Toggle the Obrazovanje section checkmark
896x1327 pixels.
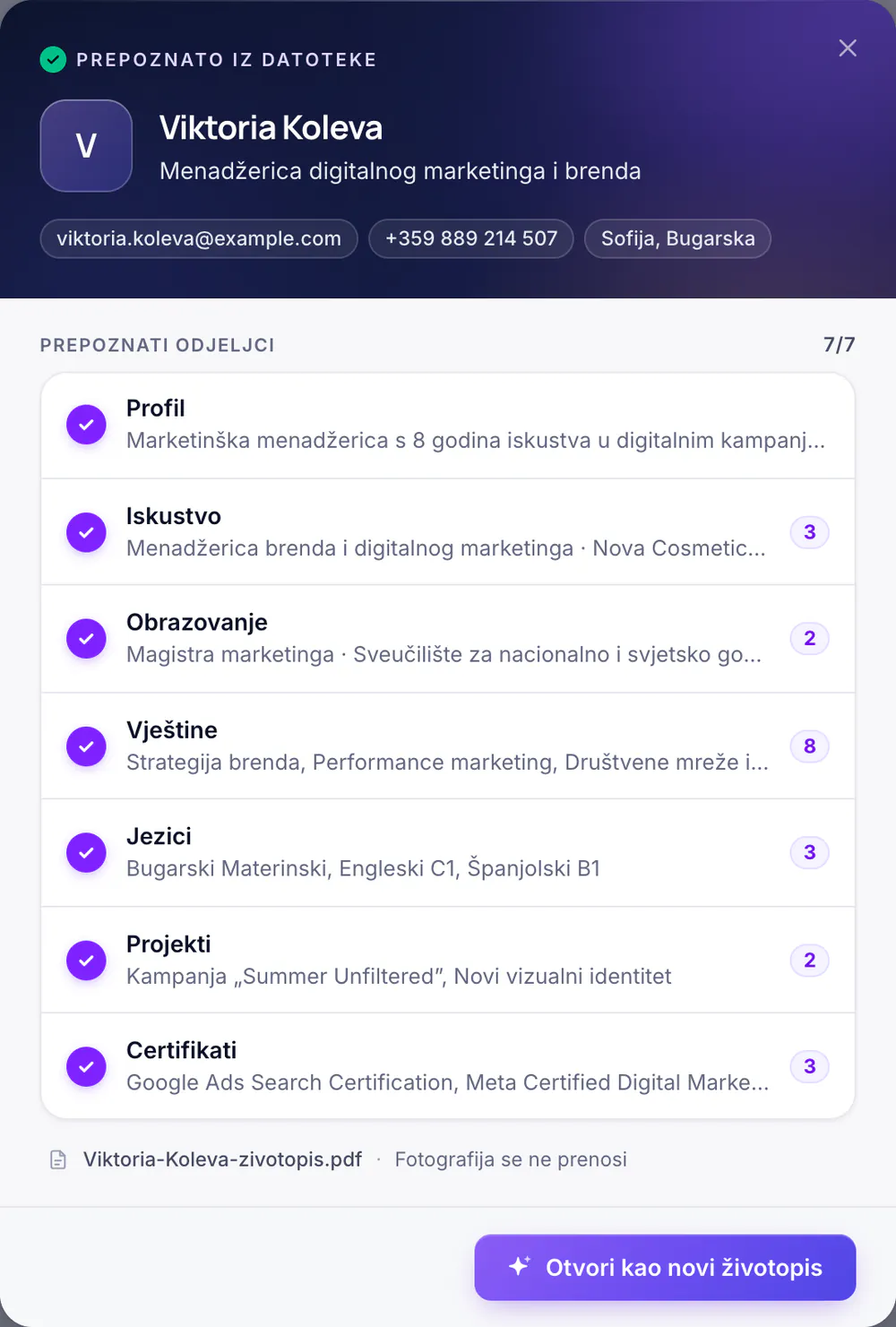pyautogui.click(x=86, y=639)
